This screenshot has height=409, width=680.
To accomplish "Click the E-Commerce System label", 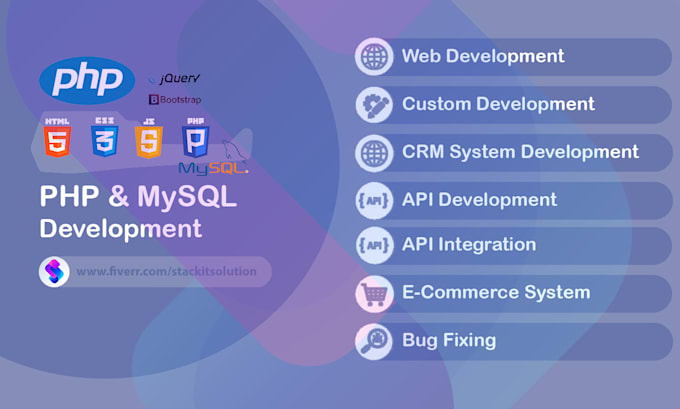I will click(x=496, y=292).
